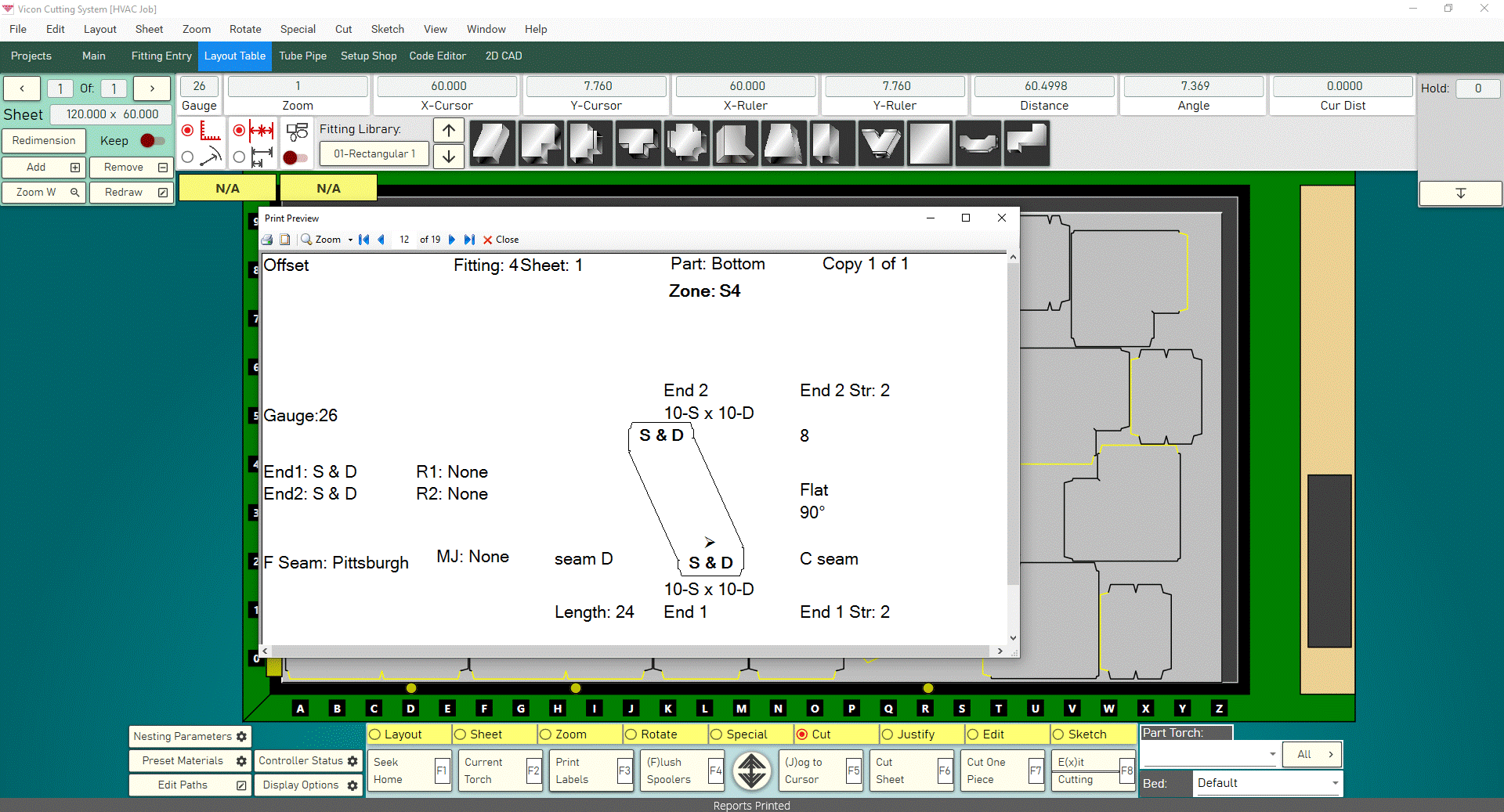Screen dimensions: 1504x812
Task: Open the Bed selector showing Default
Action: 1267,783
